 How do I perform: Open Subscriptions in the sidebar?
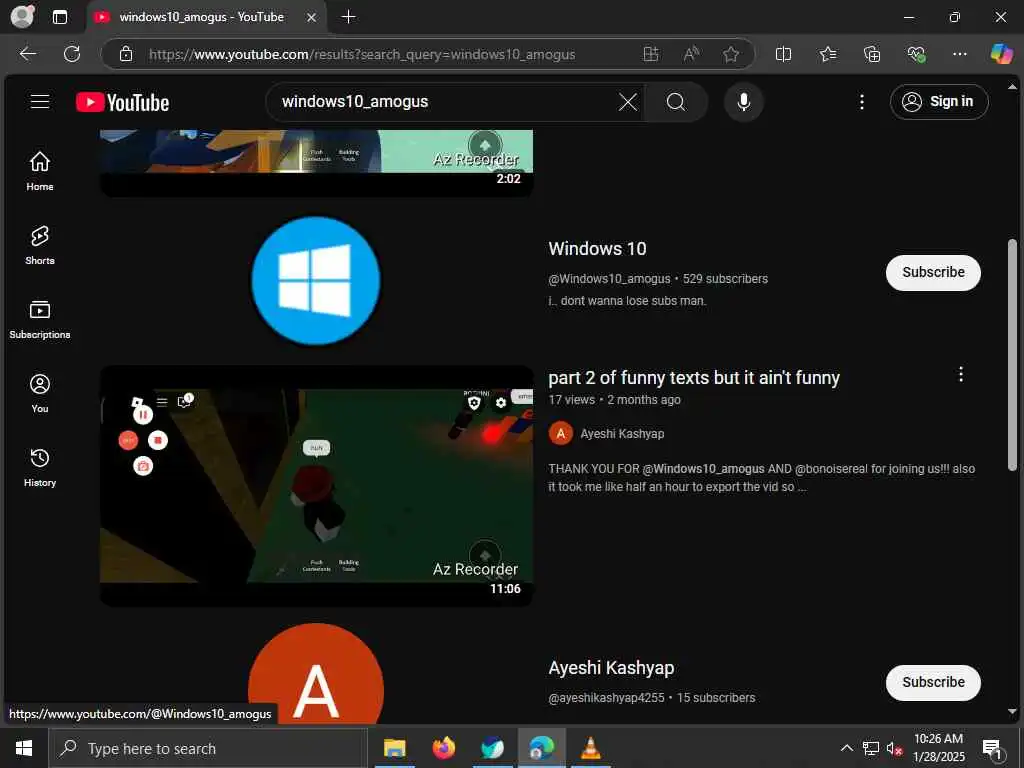point(40,319)
